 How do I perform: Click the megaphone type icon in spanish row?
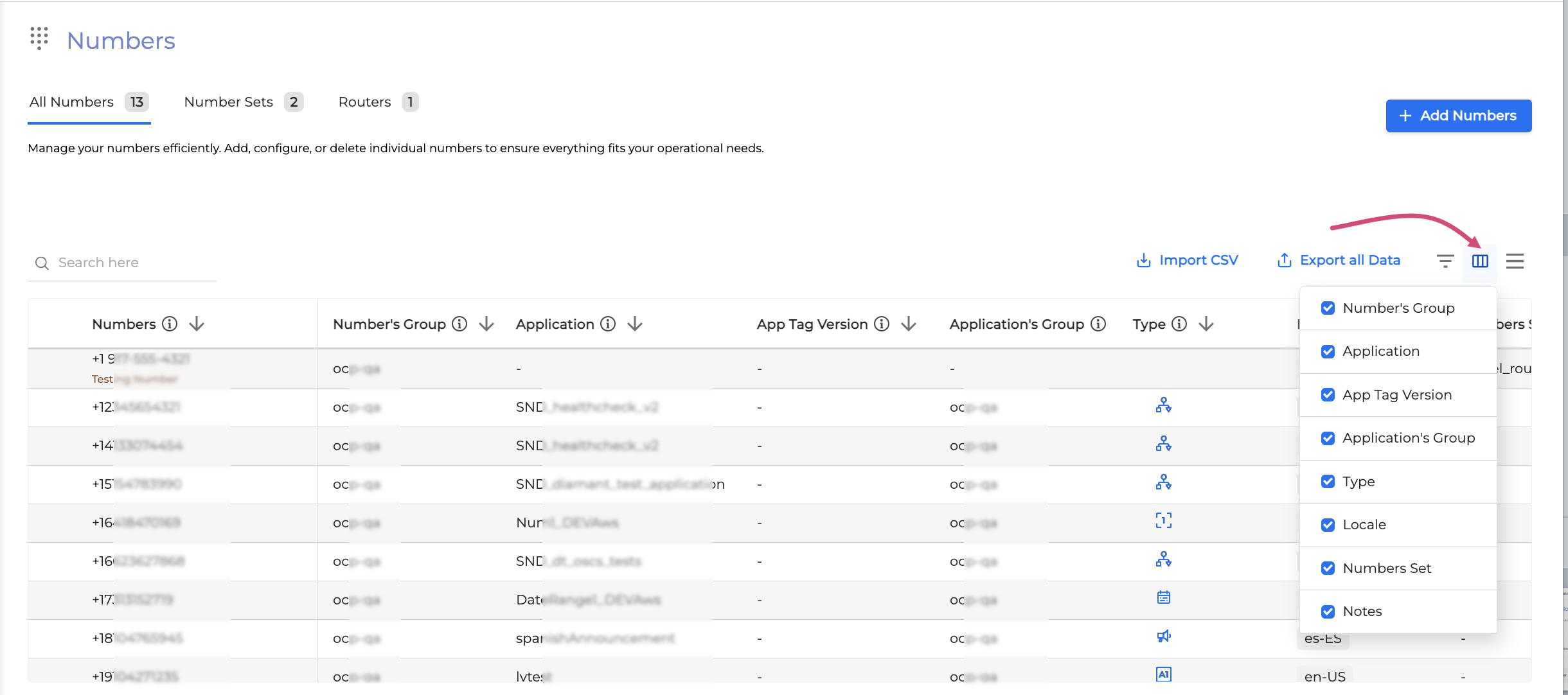1163,636
